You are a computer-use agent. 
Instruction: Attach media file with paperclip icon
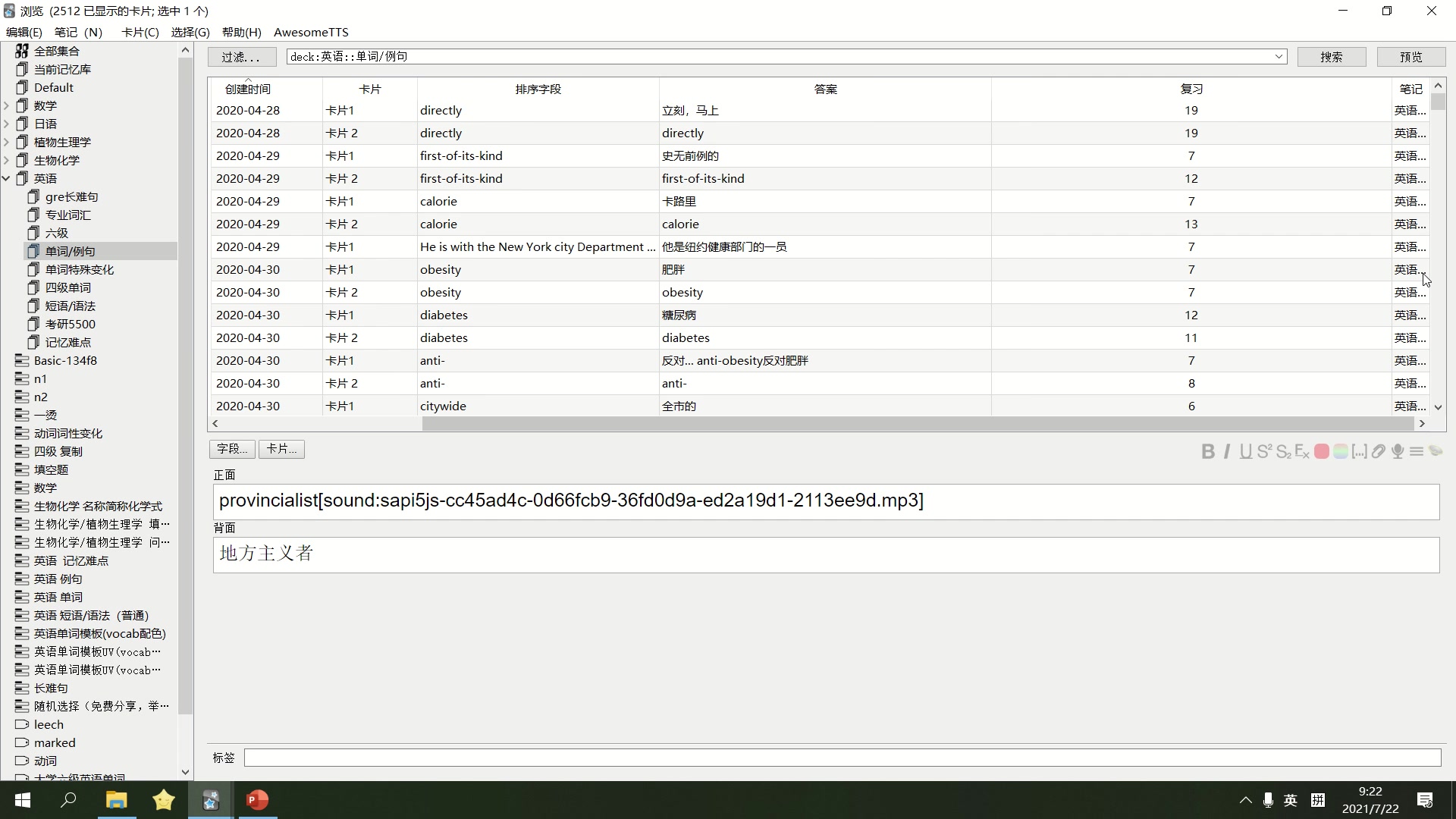click(x=1379, y=452)
